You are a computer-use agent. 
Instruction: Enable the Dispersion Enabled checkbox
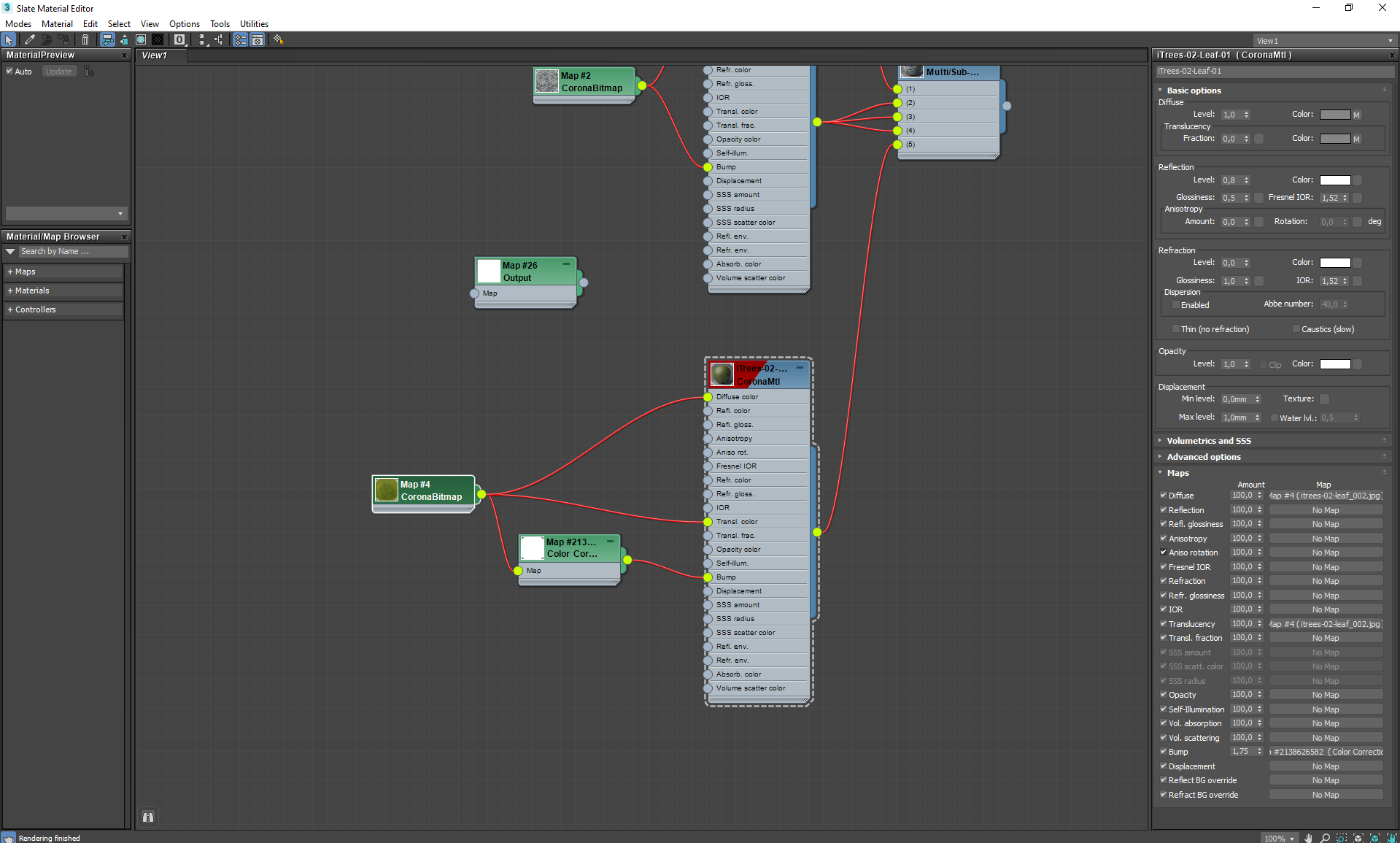[1175, 305]
